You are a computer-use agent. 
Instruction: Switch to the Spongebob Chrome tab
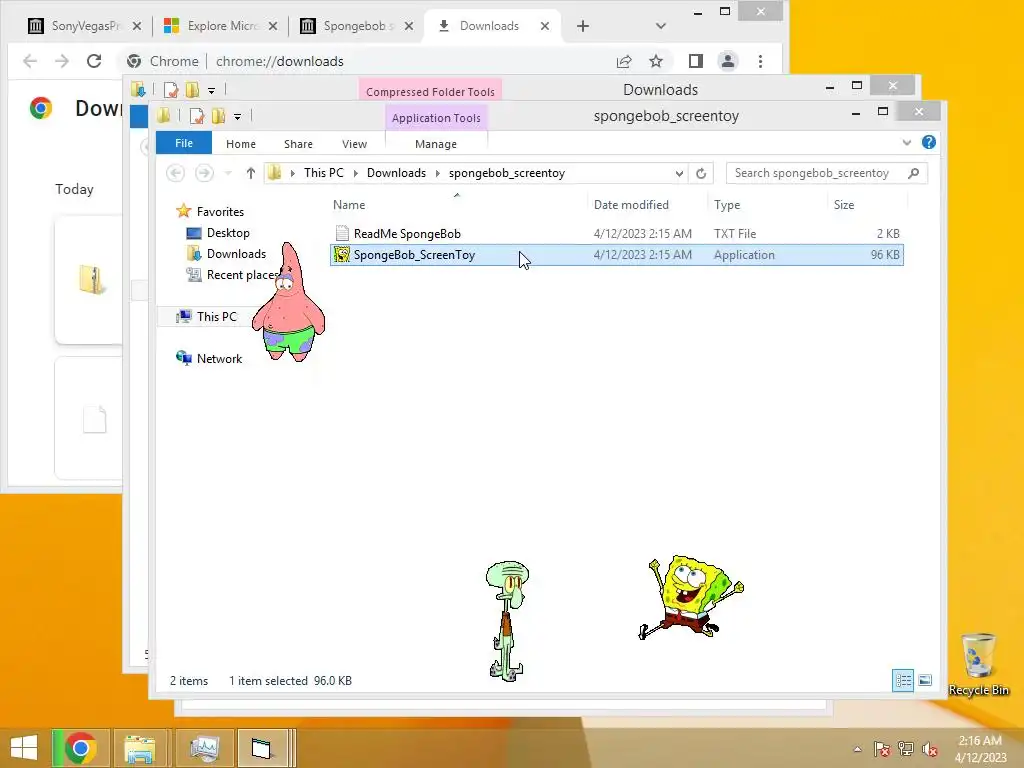pos(357,26)
